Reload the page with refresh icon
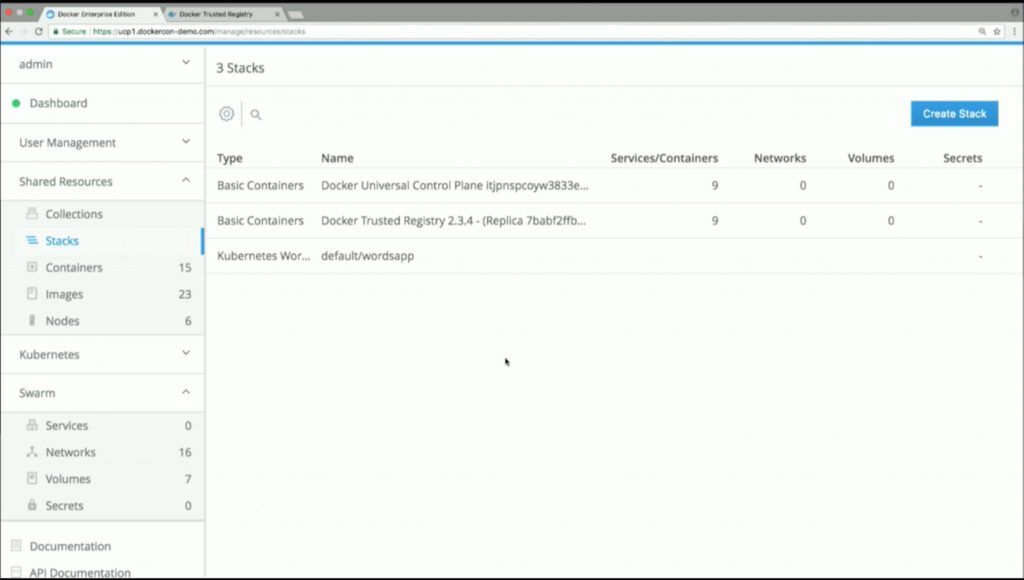 39,31
